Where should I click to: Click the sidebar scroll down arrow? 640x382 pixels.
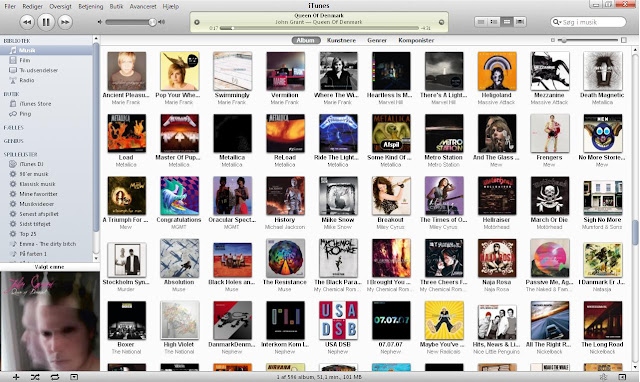(x=96, y=258)
